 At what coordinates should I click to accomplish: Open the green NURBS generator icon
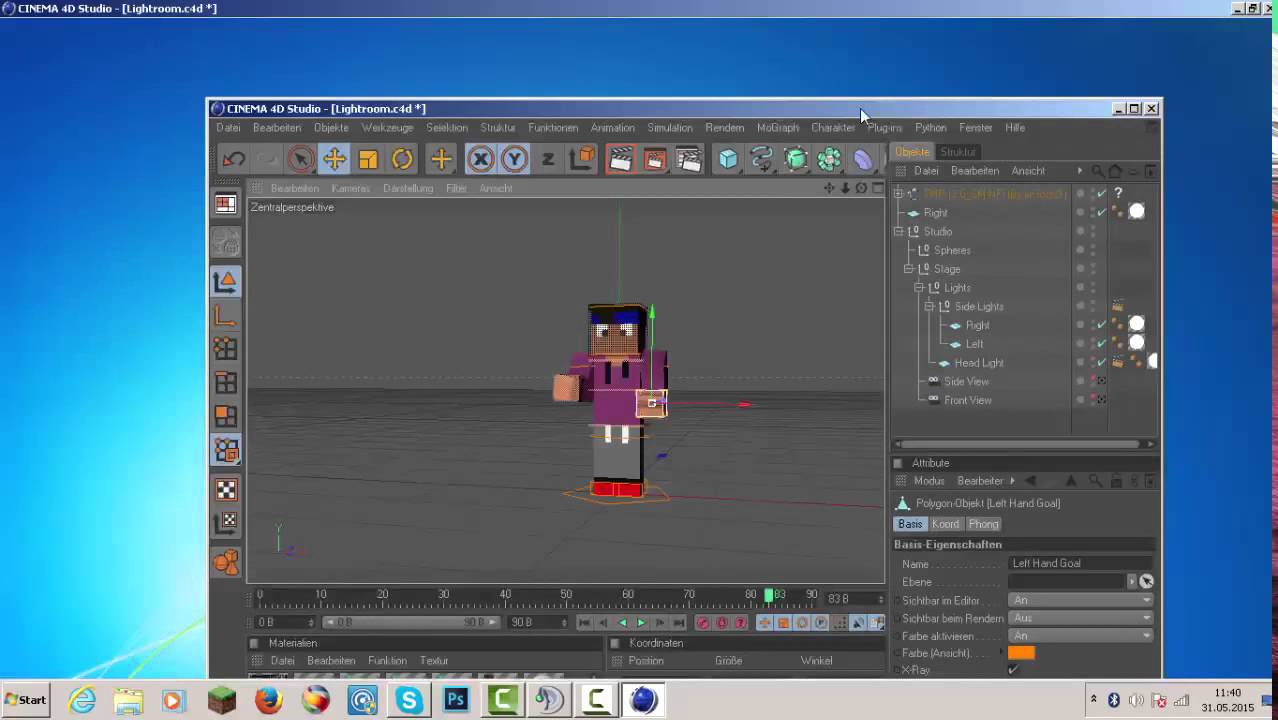(796, 159)
